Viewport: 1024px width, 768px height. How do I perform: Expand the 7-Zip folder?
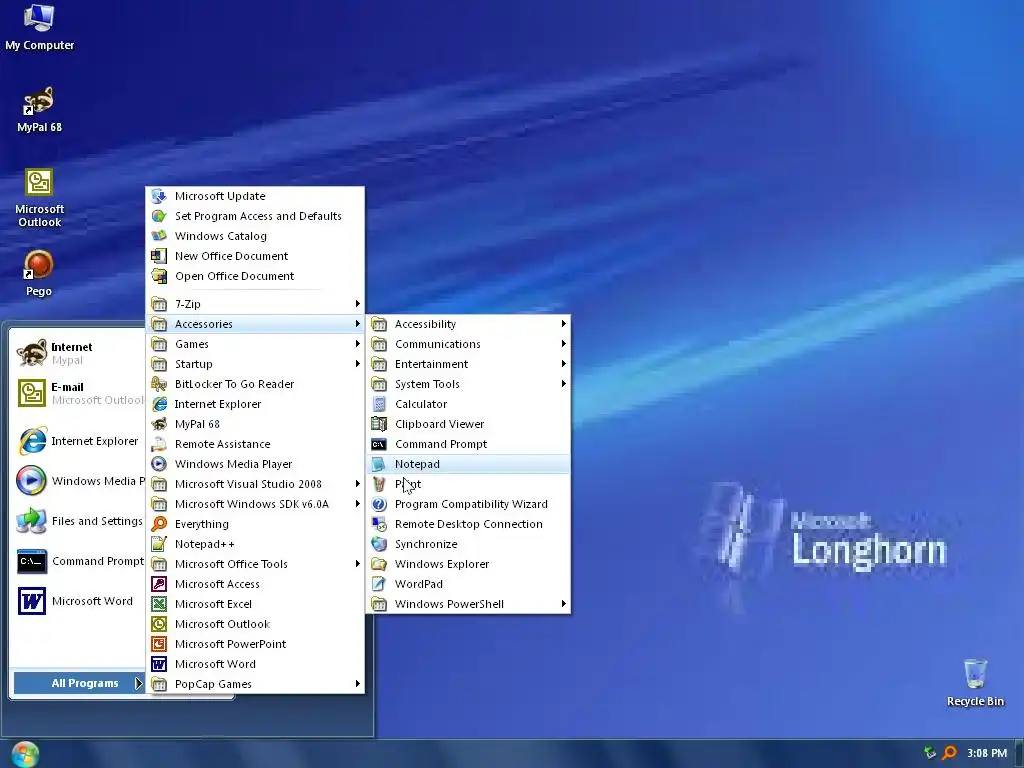tap(255, 304)
